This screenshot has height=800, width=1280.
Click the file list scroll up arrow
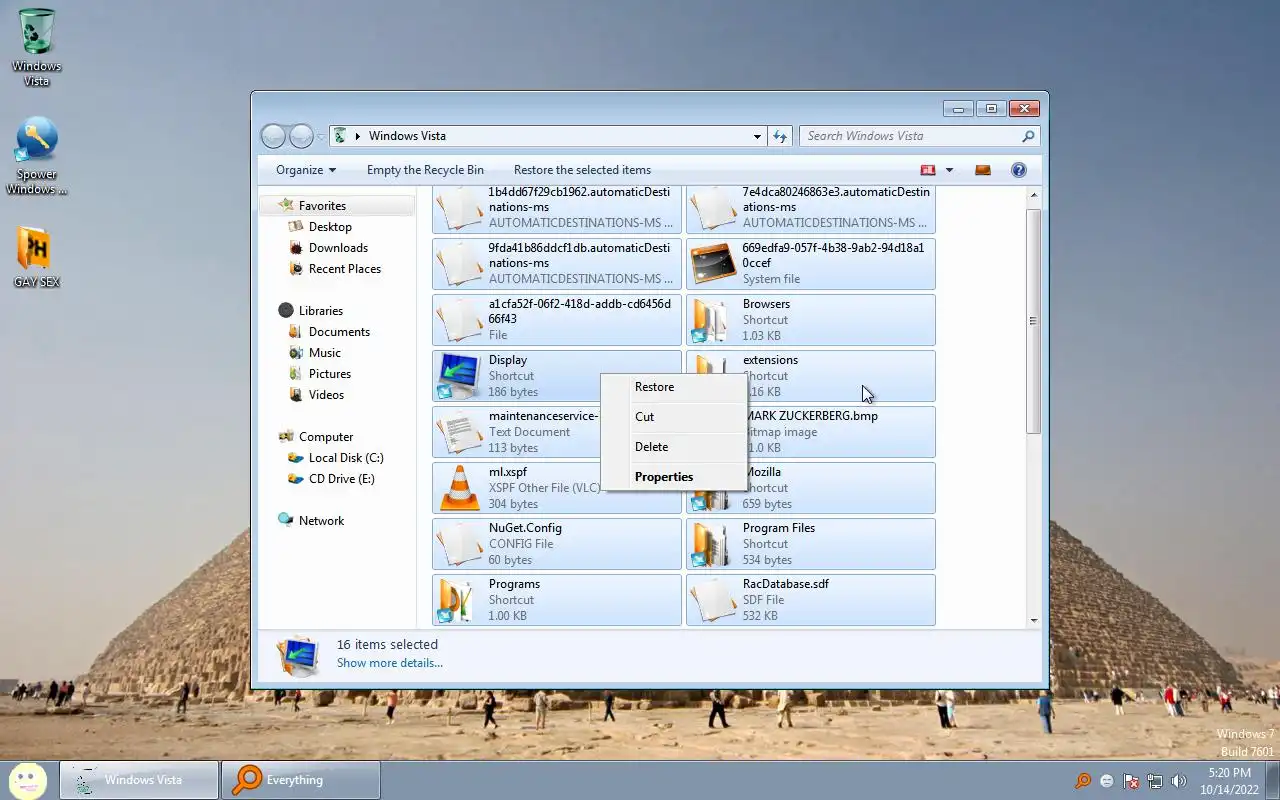[x=1034, y=196]
